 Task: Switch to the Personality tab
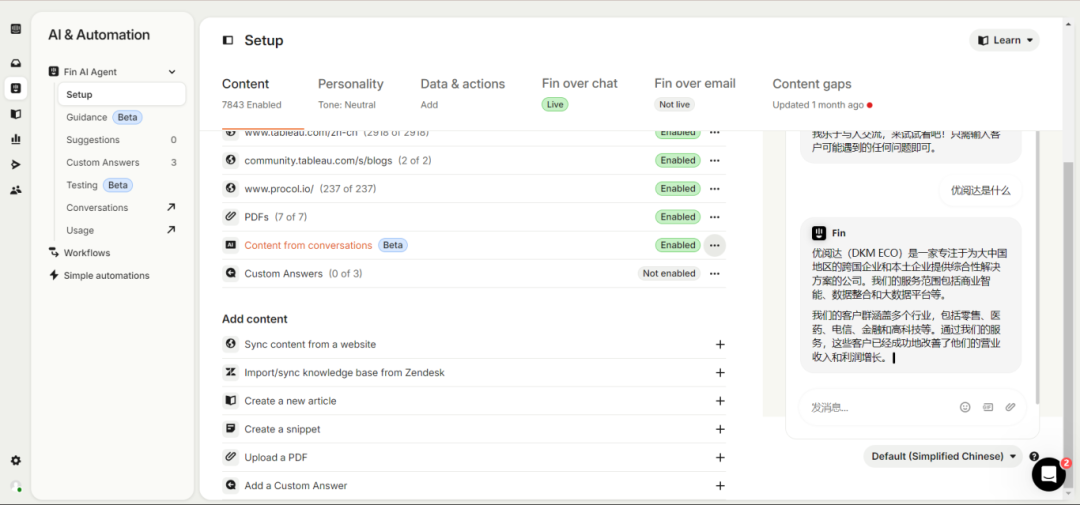coord(350,84)
